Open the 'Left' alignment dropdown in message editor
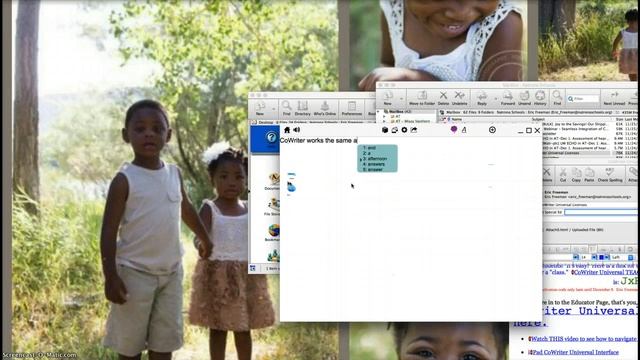 point(622,257)
